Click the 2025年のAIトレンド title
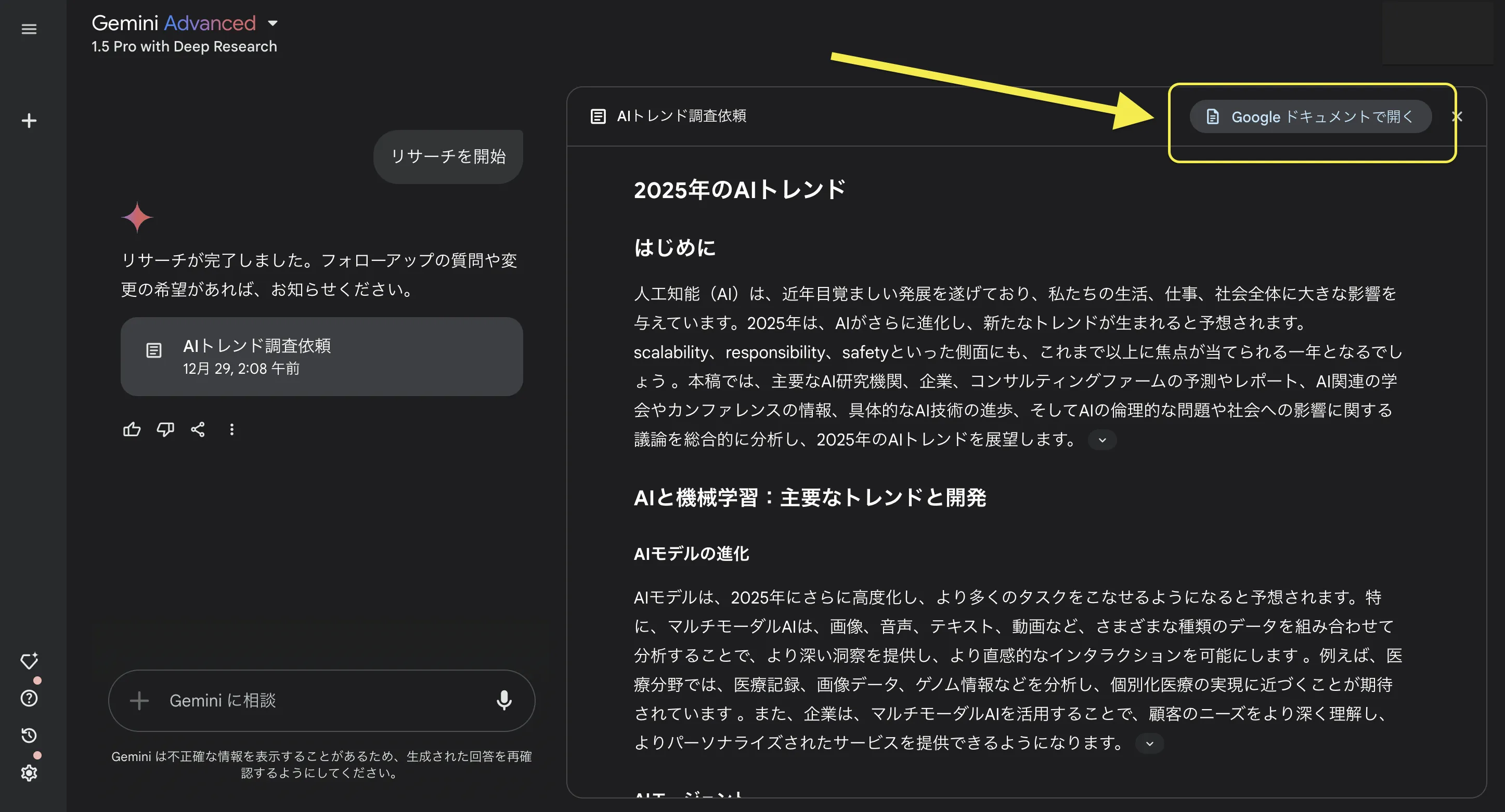This screenshot has height=812, width=1505. (739, 190)
